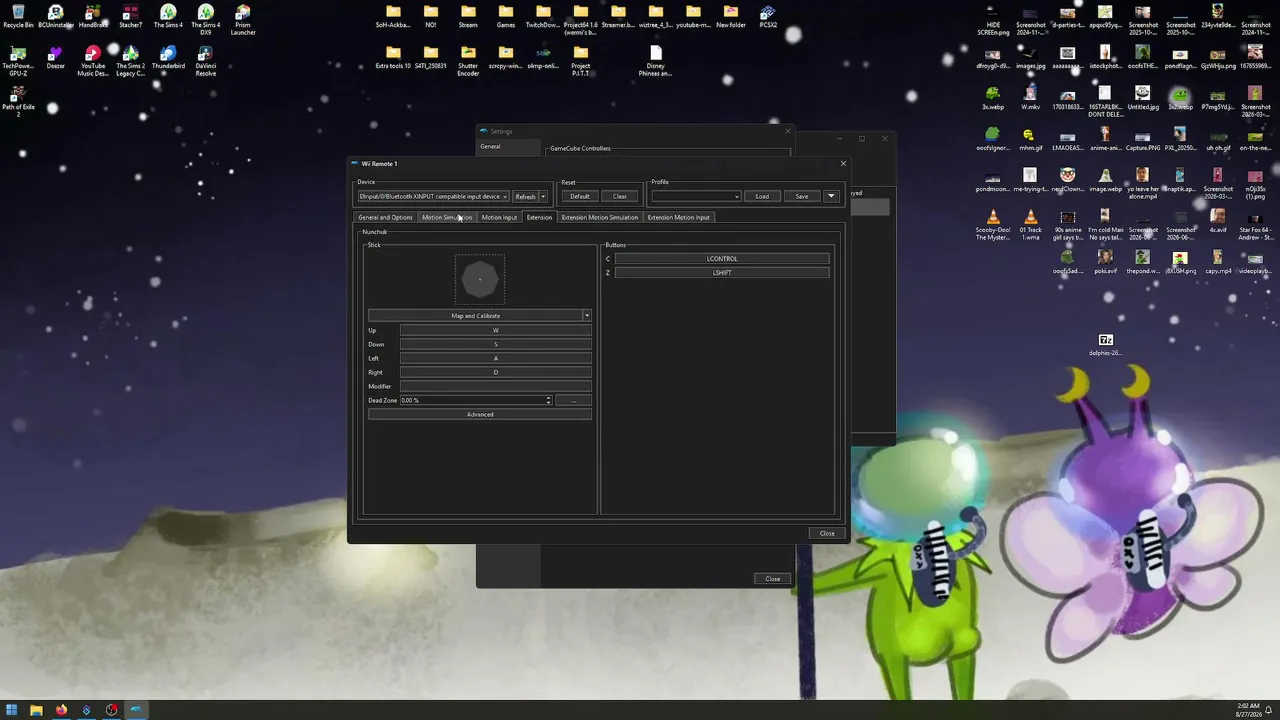The width and height of the screenshot is (1280, 720).
Task: Save the current profile
Action: (x=802, y=196)
